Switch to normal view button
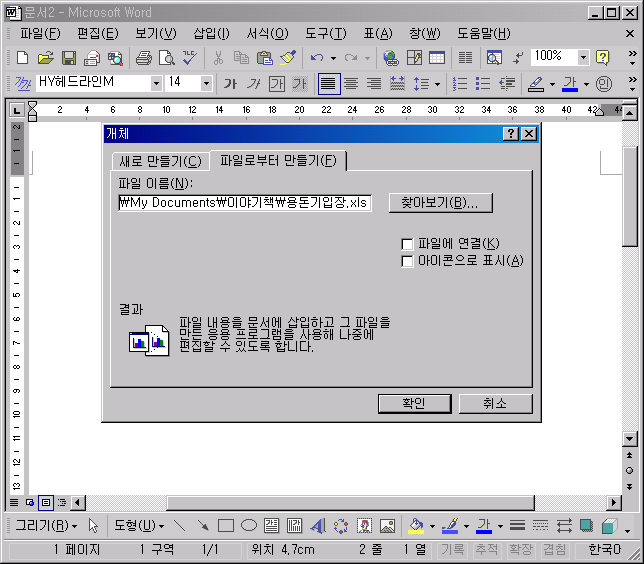 pyautogui.click(x=14, y=502)
